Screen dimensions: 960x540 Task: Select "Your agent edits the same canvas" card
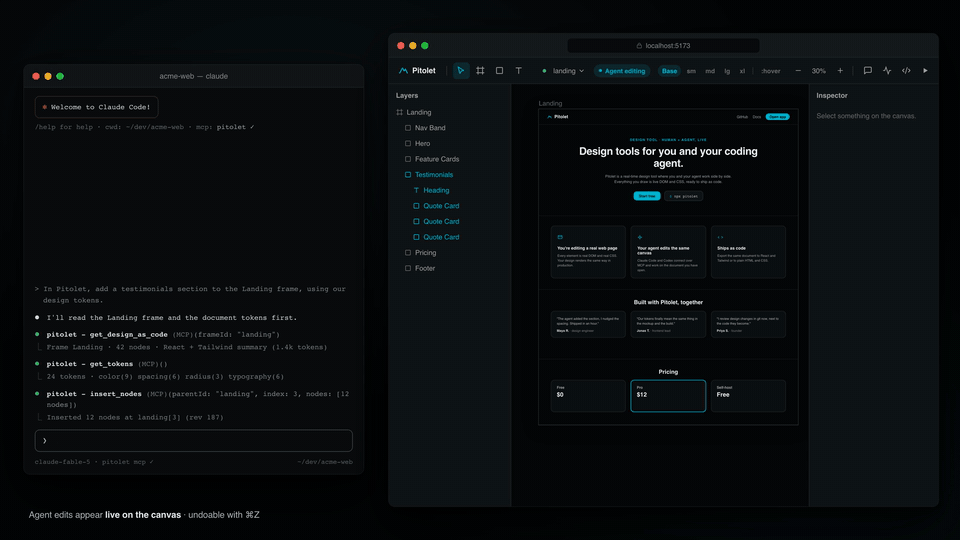[668, 252]
